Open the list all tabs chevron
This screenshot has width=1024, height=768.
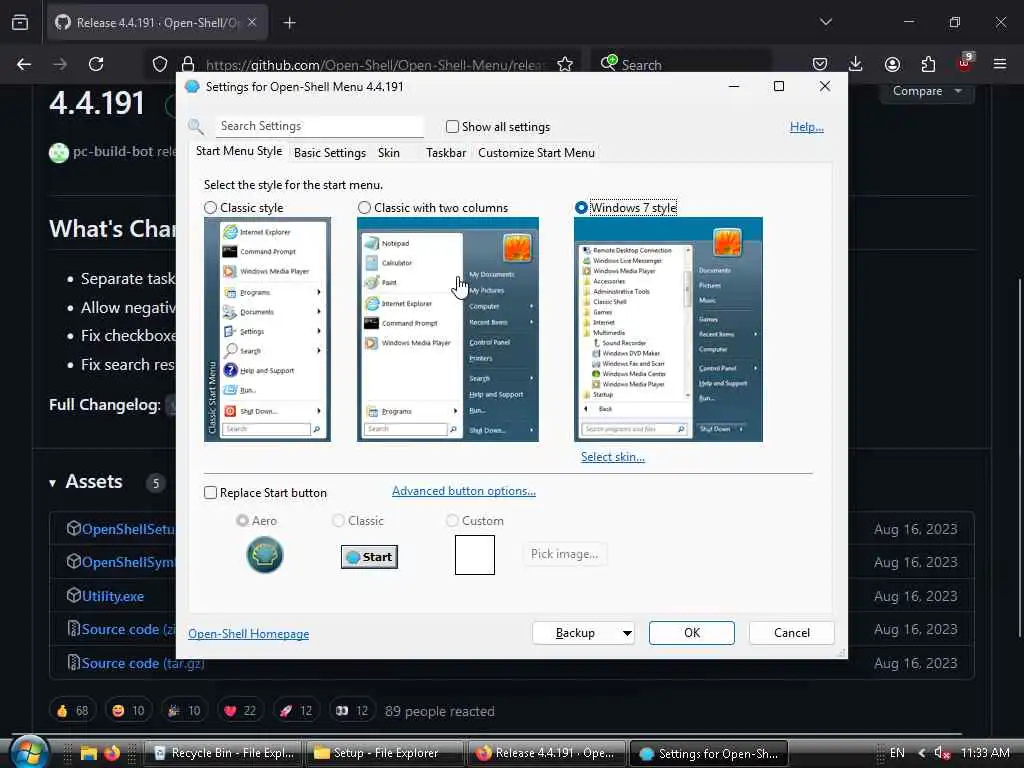point(825,22)
